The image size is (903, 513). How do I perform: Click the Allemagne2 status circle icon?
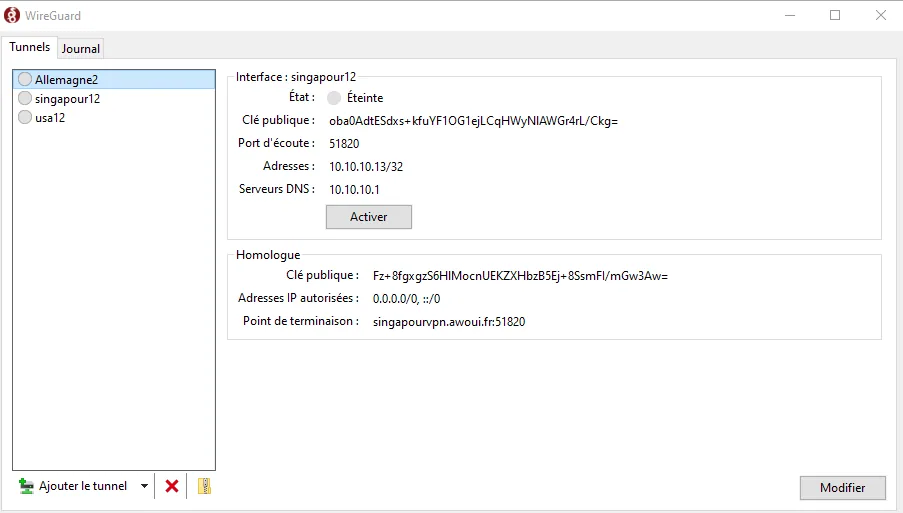[25, 79]
